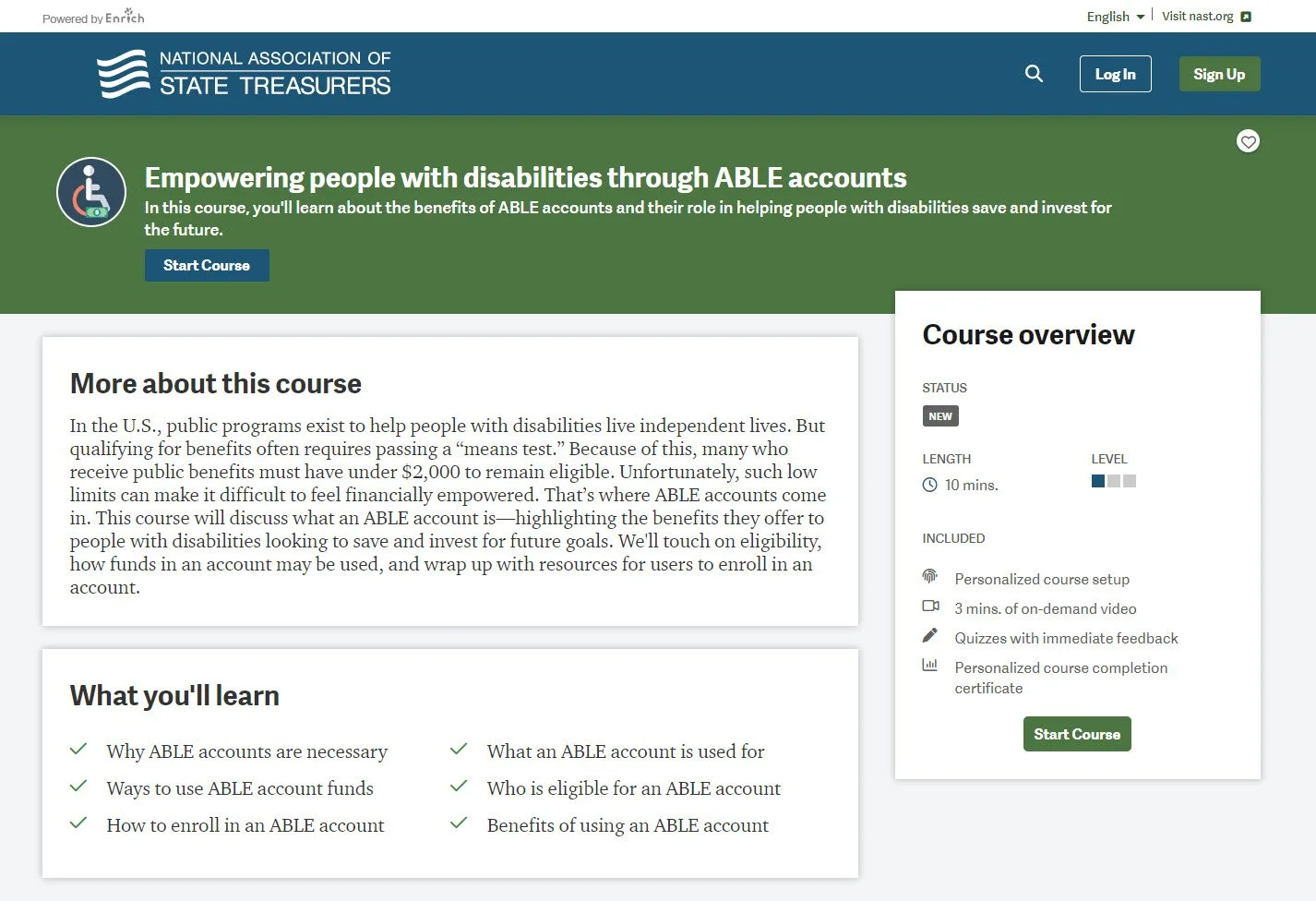Expand the language selector chevron

click(1141, 16)
